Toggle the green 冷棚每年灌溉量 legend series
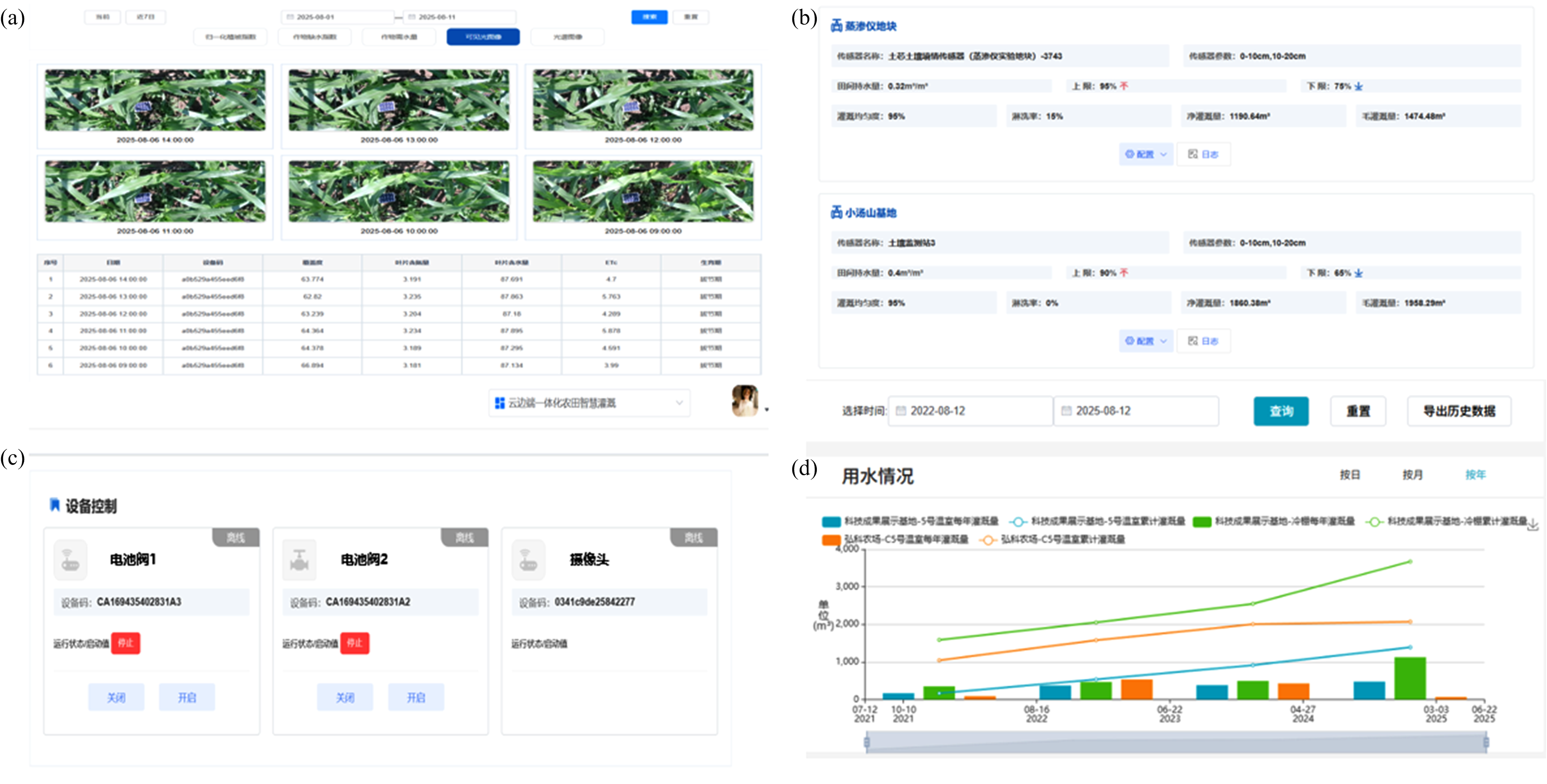 1202,522
